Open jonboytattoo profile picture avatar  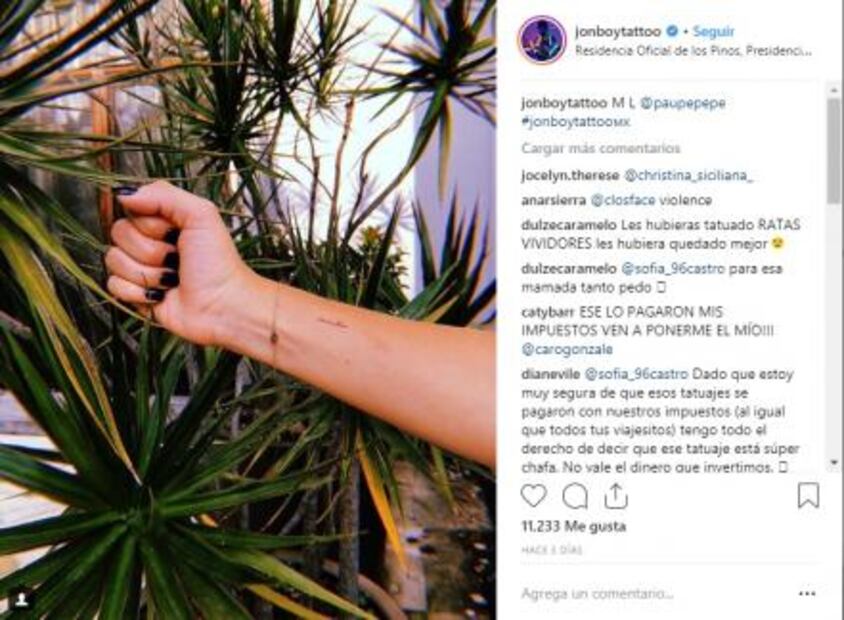tap(541, 40)
